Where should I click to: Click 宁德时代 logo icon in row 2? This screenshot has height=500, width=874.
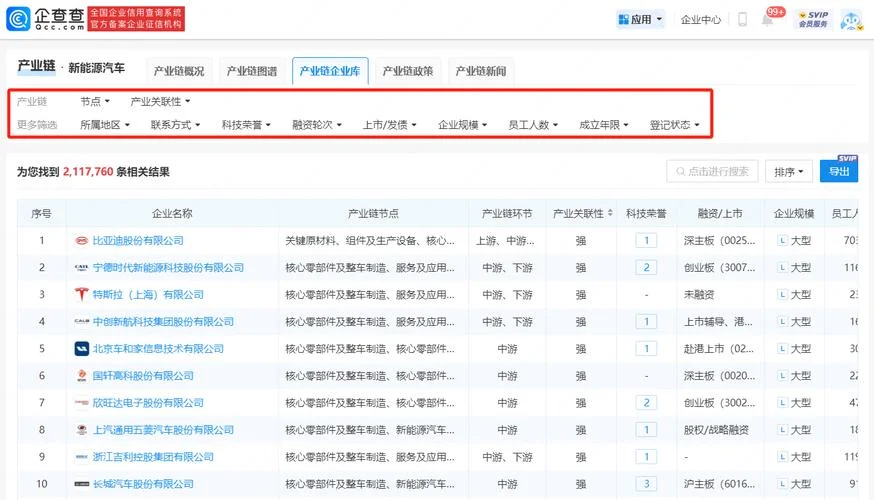pyautogui.click(x=82, y=268)
